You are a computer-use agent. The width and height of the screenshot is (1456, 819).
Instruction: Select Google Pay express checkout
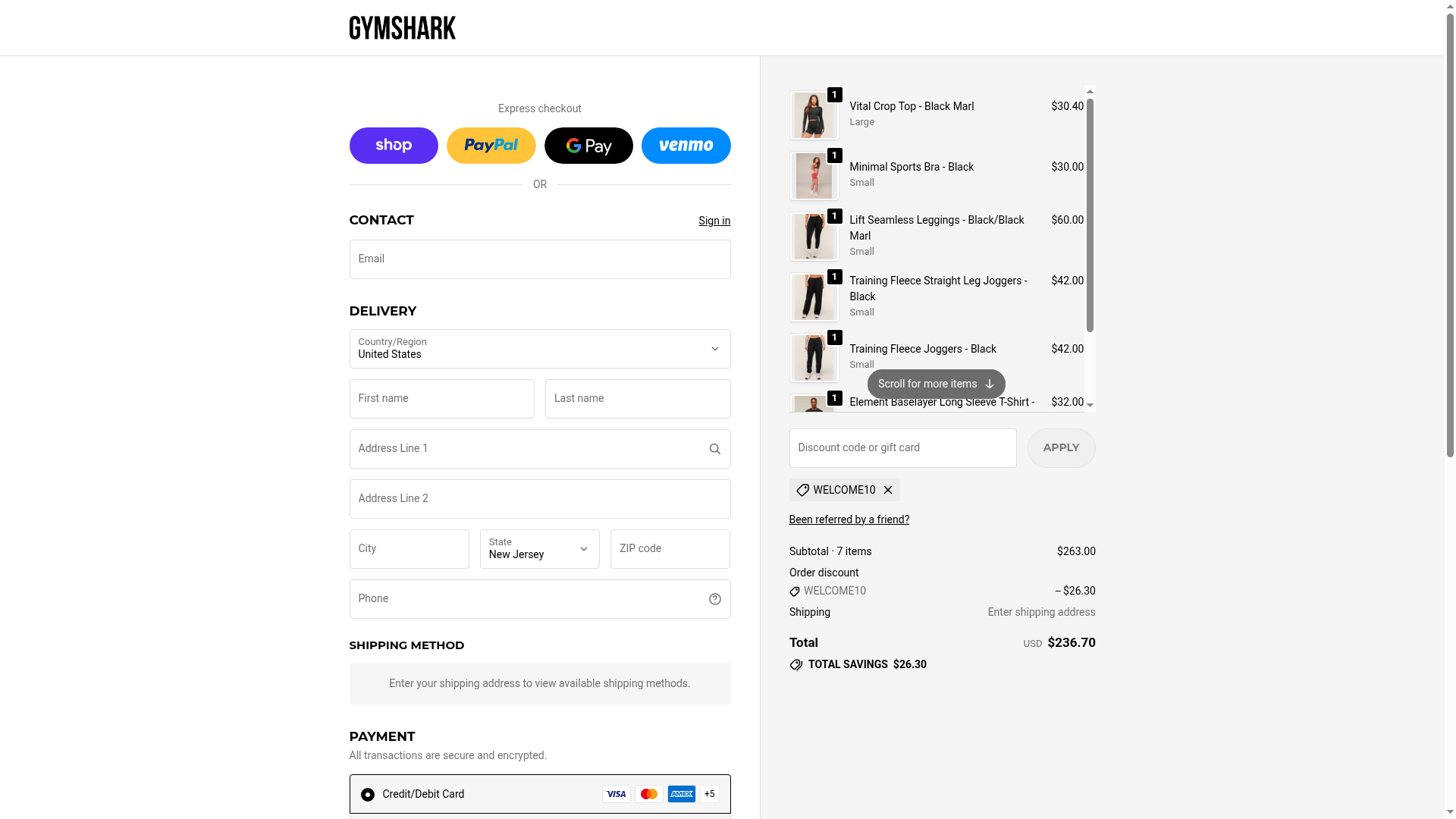click(588, 146)
